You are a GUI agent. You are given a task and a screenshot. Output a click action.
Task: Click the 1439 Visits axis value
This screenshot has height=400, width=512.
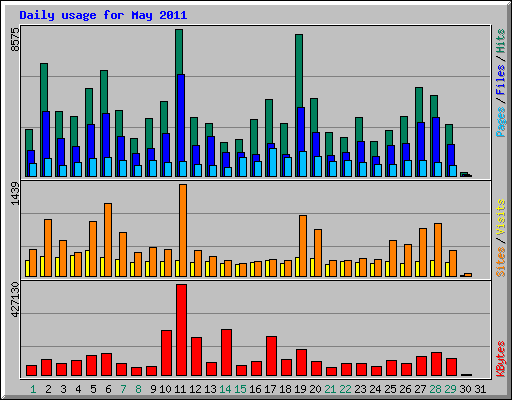(15, 193)
